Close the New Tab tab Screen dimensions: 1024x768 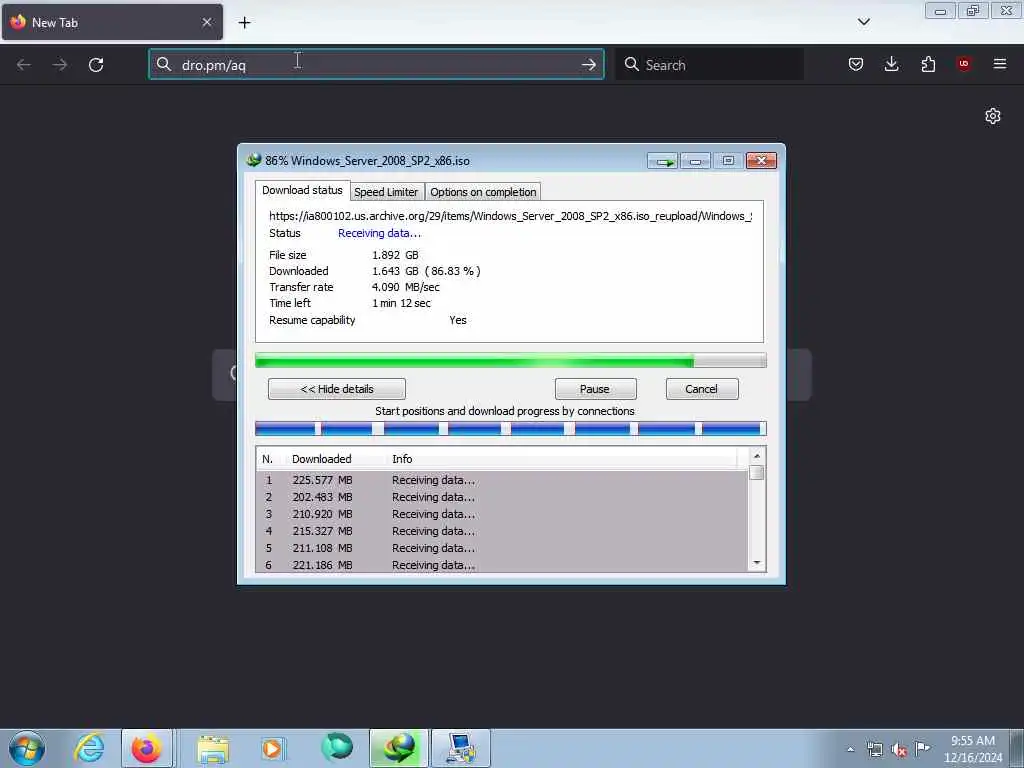click(x=207, y=22)
